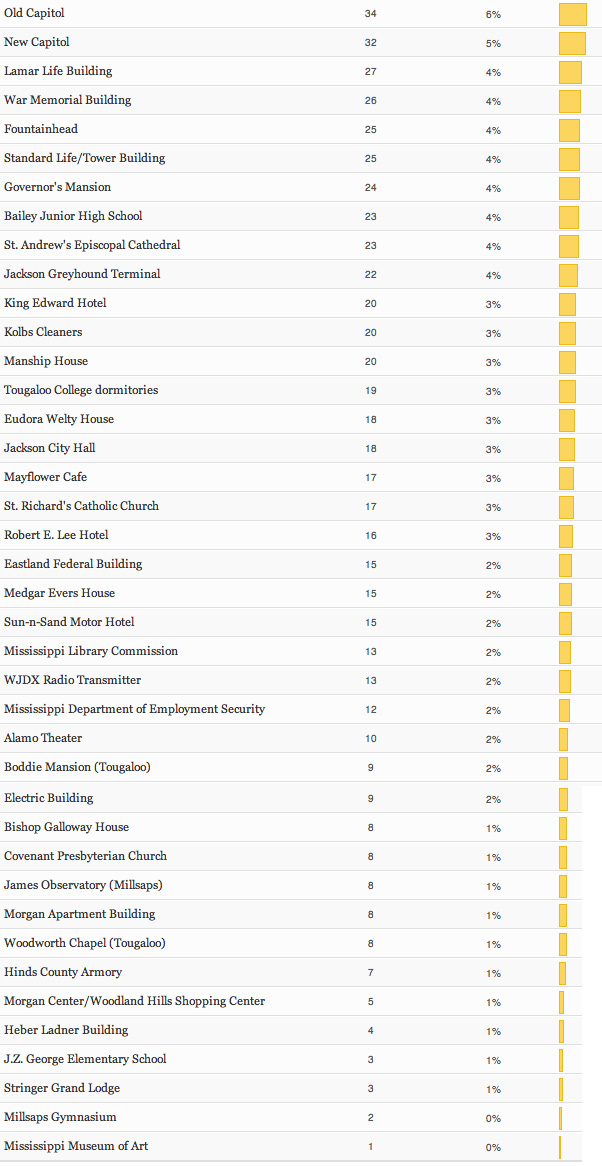This screenshot has width=602, height=1166.
Task: Select the Electric Building entry
Action: 49,798
